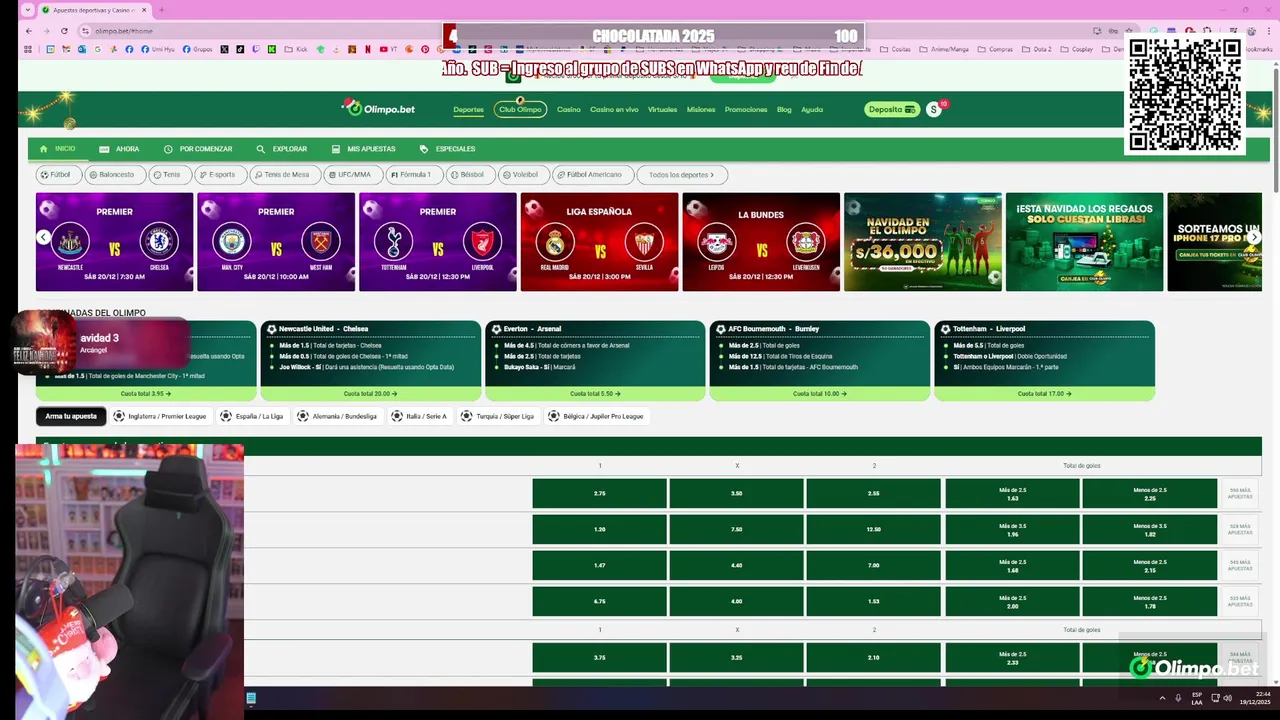Select the AHORA tab

119,149
